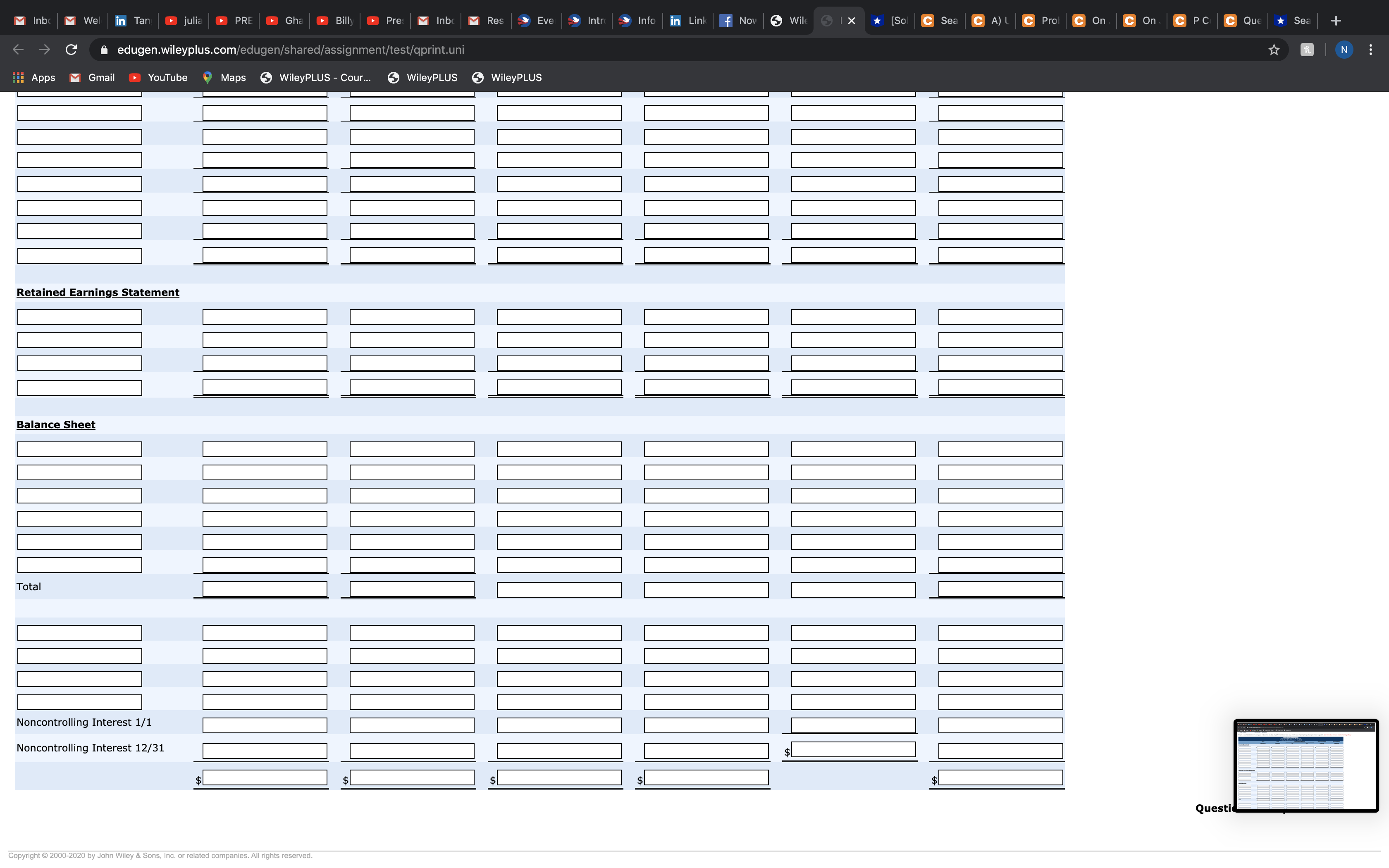The width and height of the screenshot is (1389, 868).
Task: Click the site lock icon in address bar
Action: 104,50
